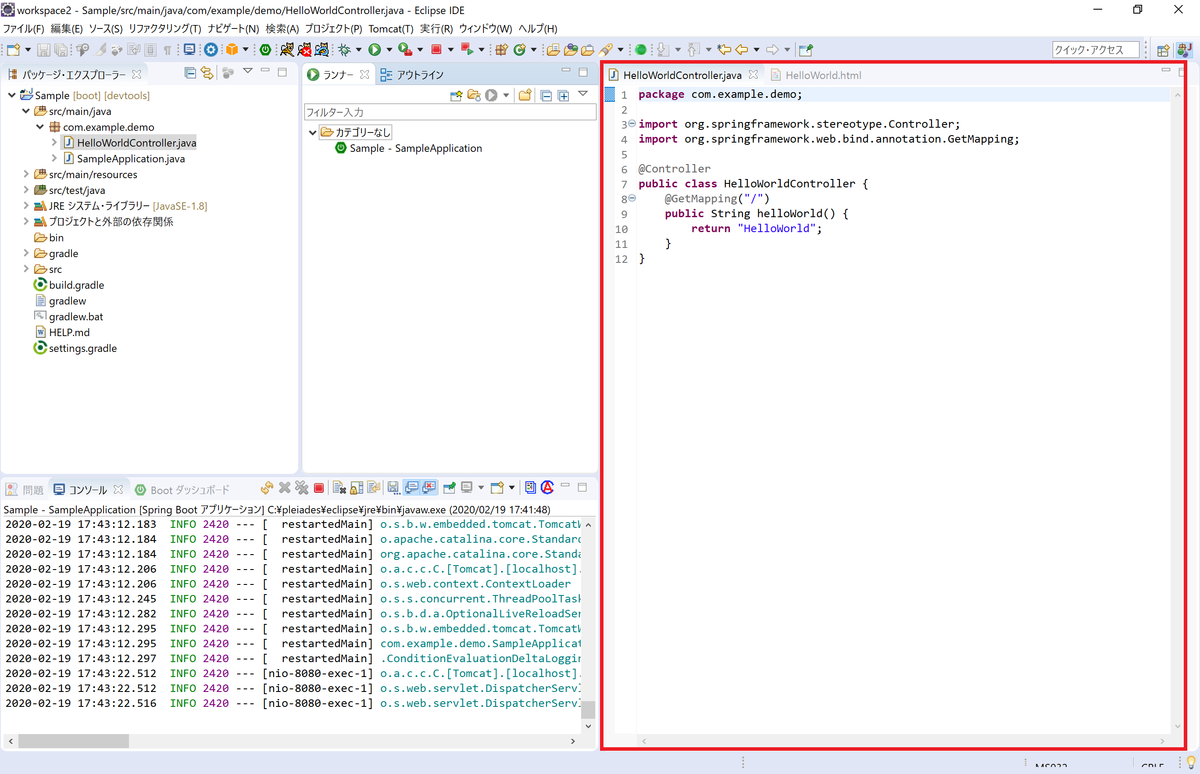The image size is (1200, 774).
Task: Restart Tomcat via the third cat icon
Action: [x=321, y=49]
